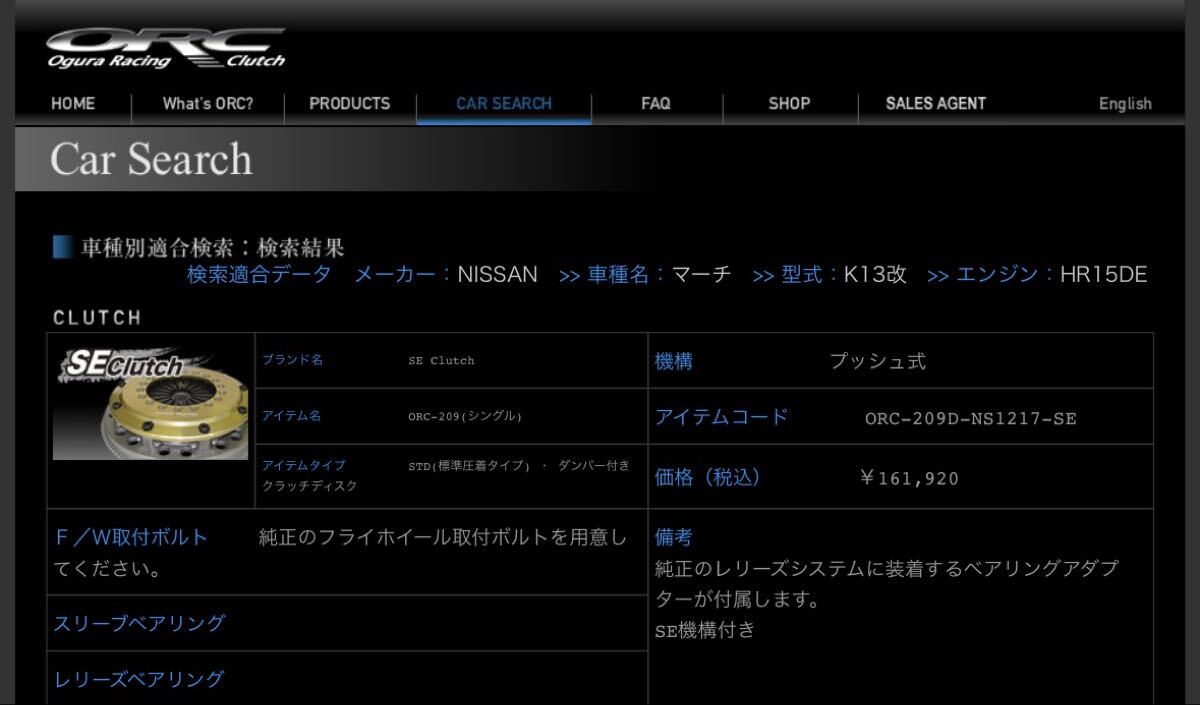Click the 検索適合データ link

(x=259, y=274)
